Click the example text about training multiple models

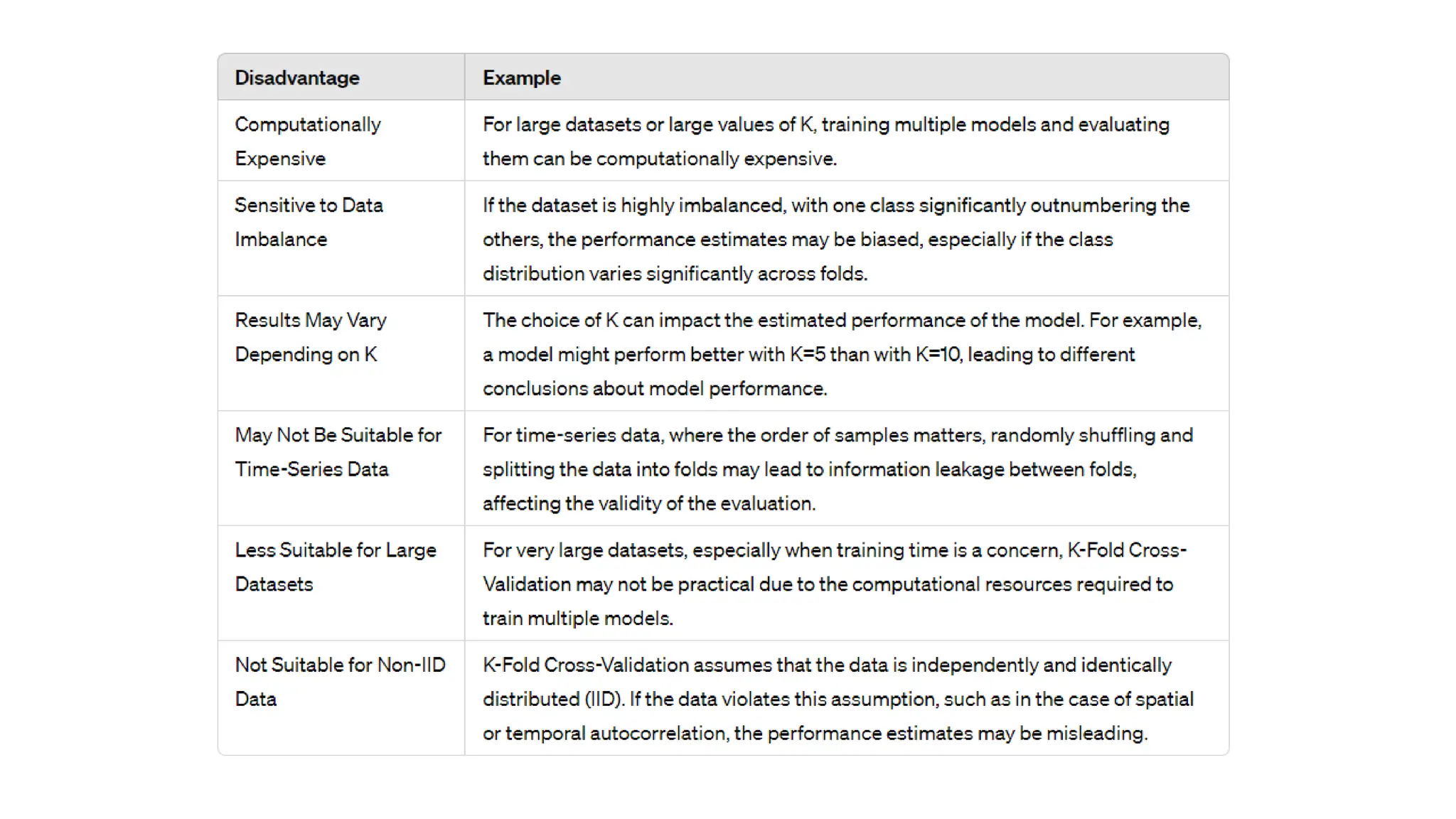click(825, 141)
